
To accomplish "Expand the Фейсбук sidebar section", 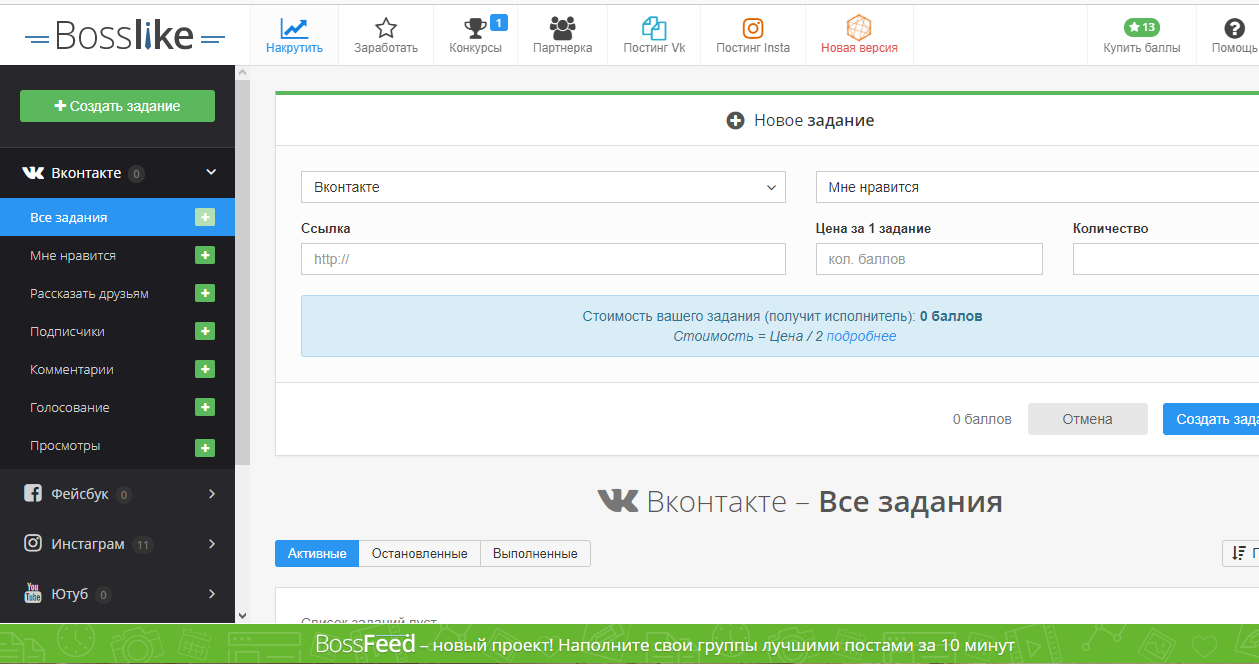I will pyautogui.click(x=212, y=493).
